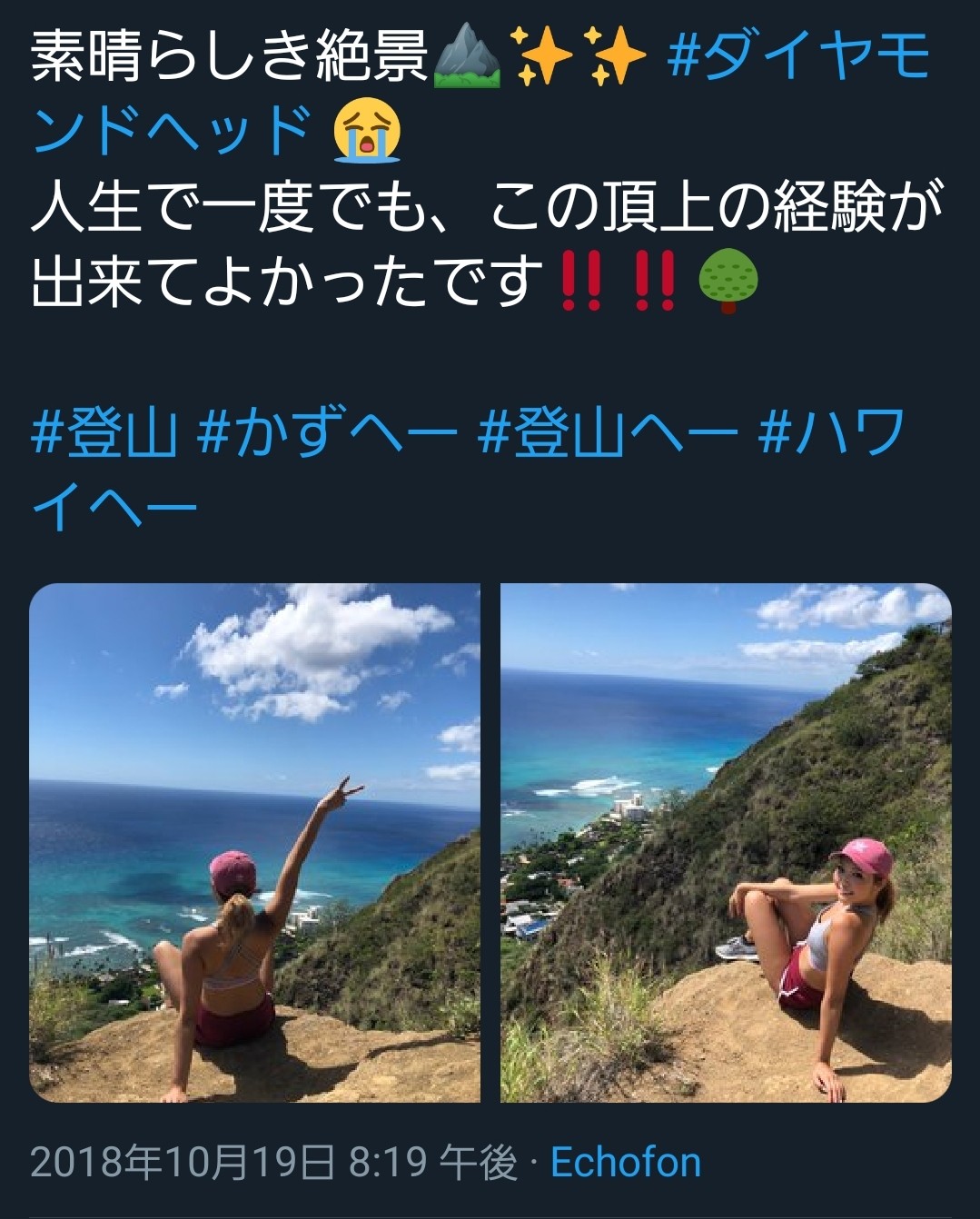980x1219 pixels.
Task: Click the text 出来てよかったです
Action: (287, 282)
